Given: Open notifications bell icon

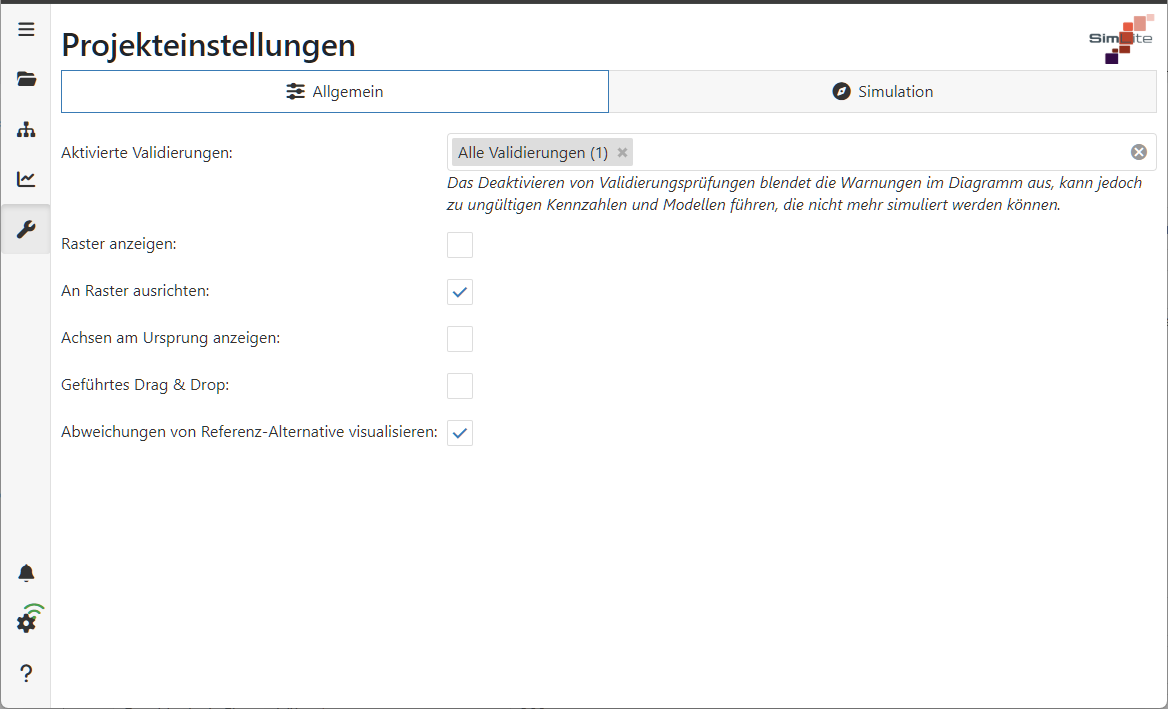Looking at the screenshot, I should (x=26, y=573).
